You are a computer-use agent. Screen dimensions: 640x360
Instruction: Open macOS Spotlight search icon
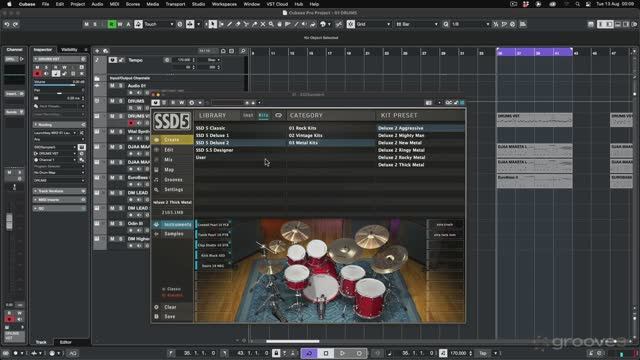pyautogui.click(x=577, y=4)
